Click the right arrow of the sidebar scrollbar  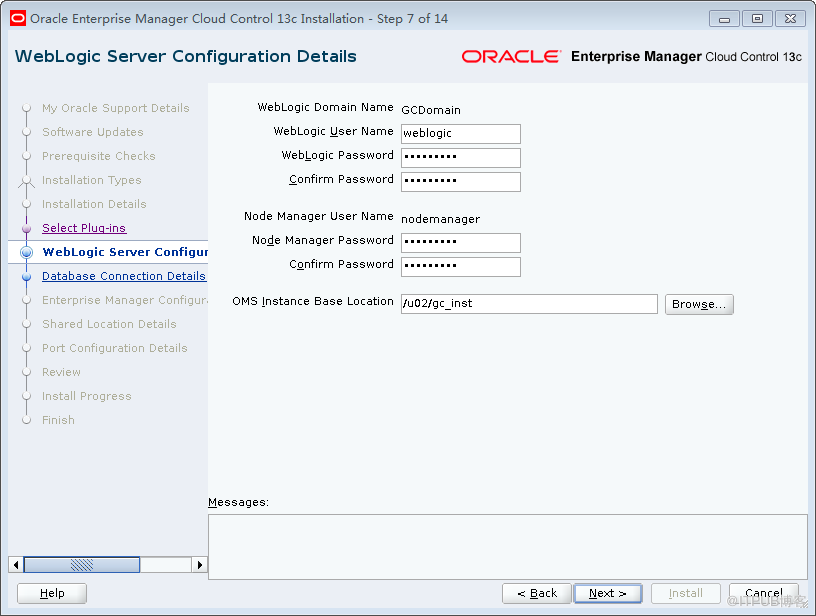coord(199,564)
